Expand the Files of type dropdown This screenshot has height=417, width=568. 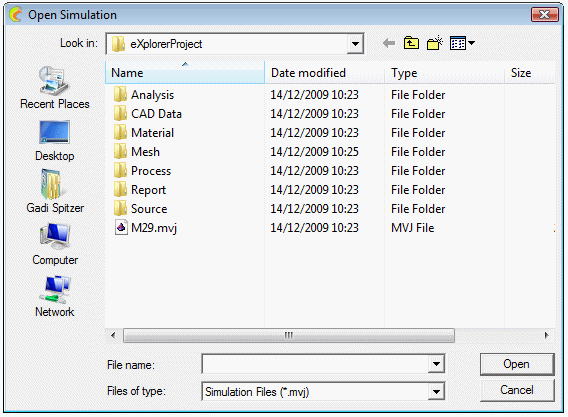(436, 392)
